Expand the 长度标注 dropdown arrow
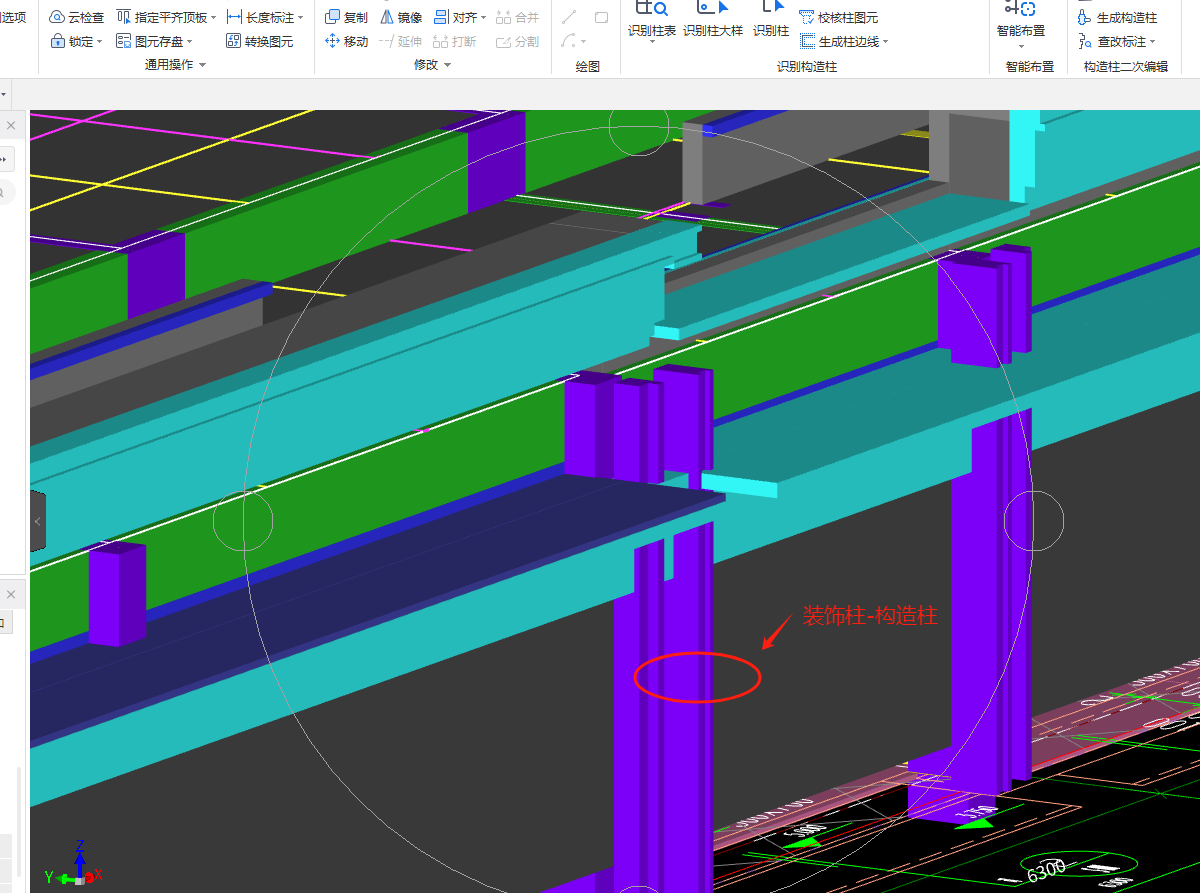 point(300,18)
